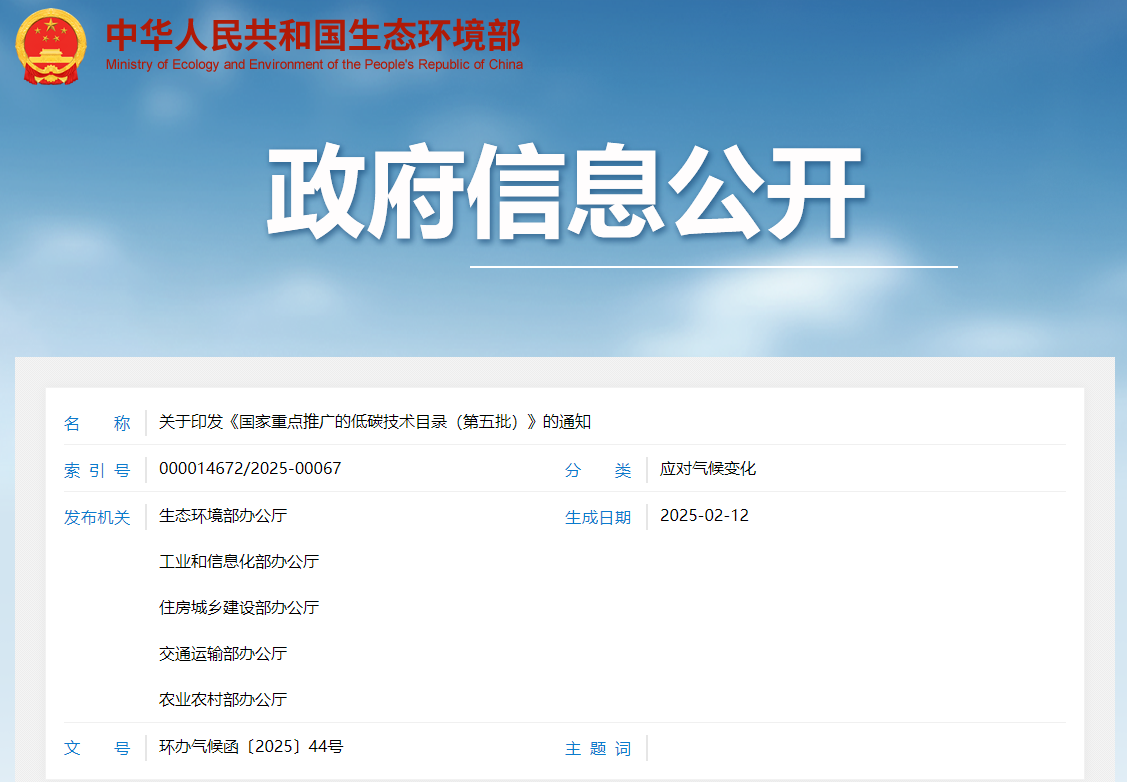Viewport: 1127px width, 782px height.
Task: Select the document title 关于印发《国家重点推广的低碳技术目录（第五批）》的通知
Action: click(x=374, y=422)
